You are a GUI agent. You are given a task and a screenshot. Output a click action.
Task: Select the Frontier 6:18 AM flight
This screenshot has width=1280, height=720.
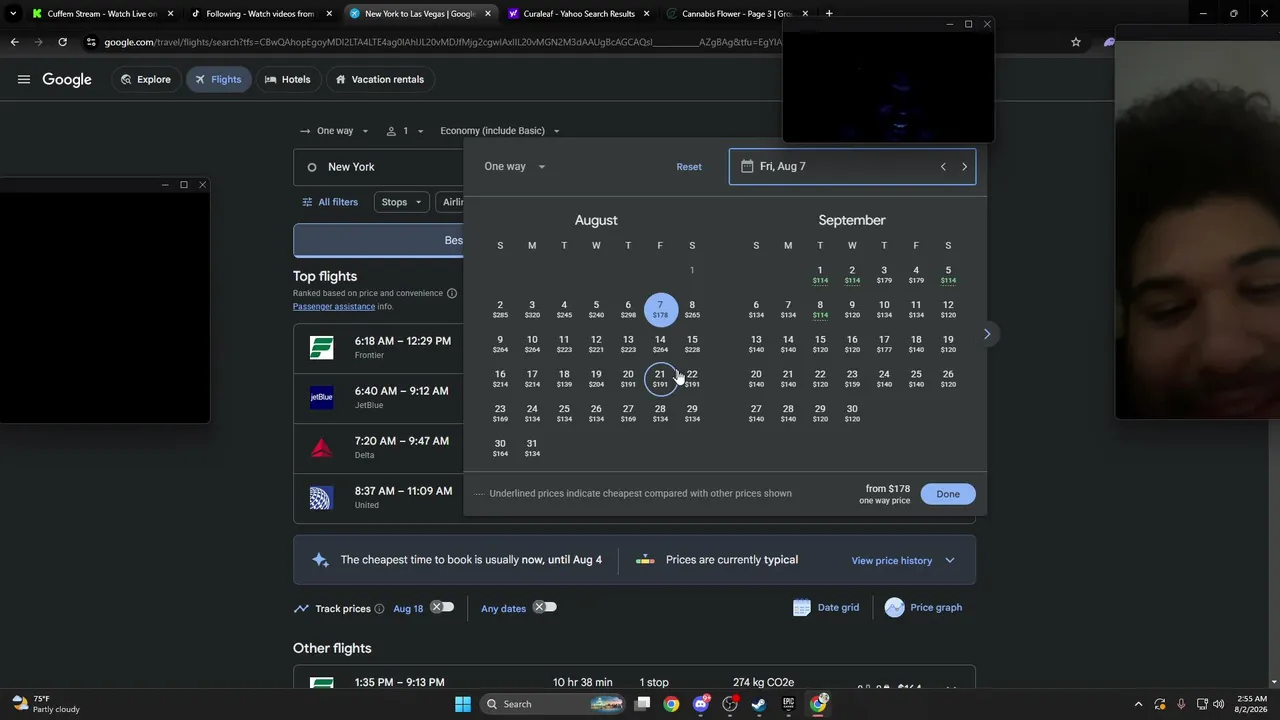(x=378, y=348)
